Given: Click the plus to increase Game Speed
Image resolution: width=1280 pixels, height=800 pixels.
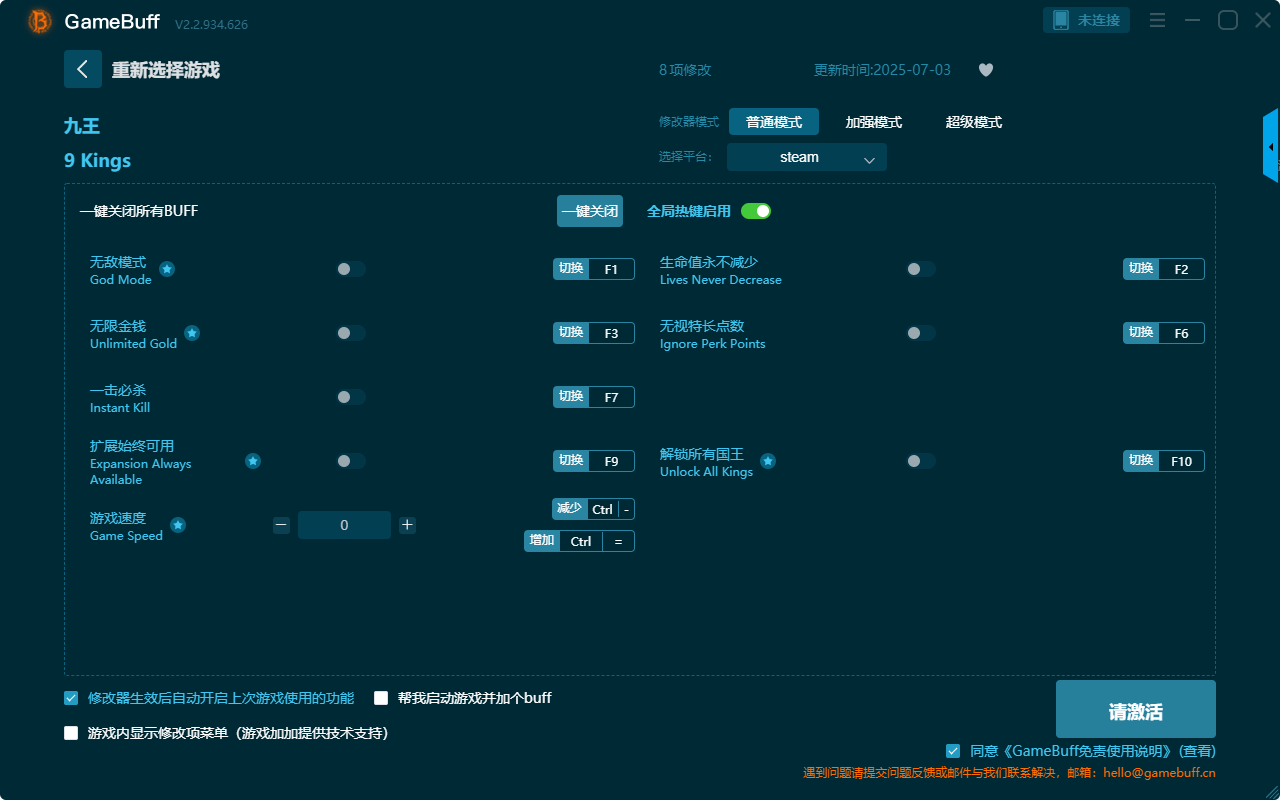Looking at the screenshot, I should click(x=407, y=524).
